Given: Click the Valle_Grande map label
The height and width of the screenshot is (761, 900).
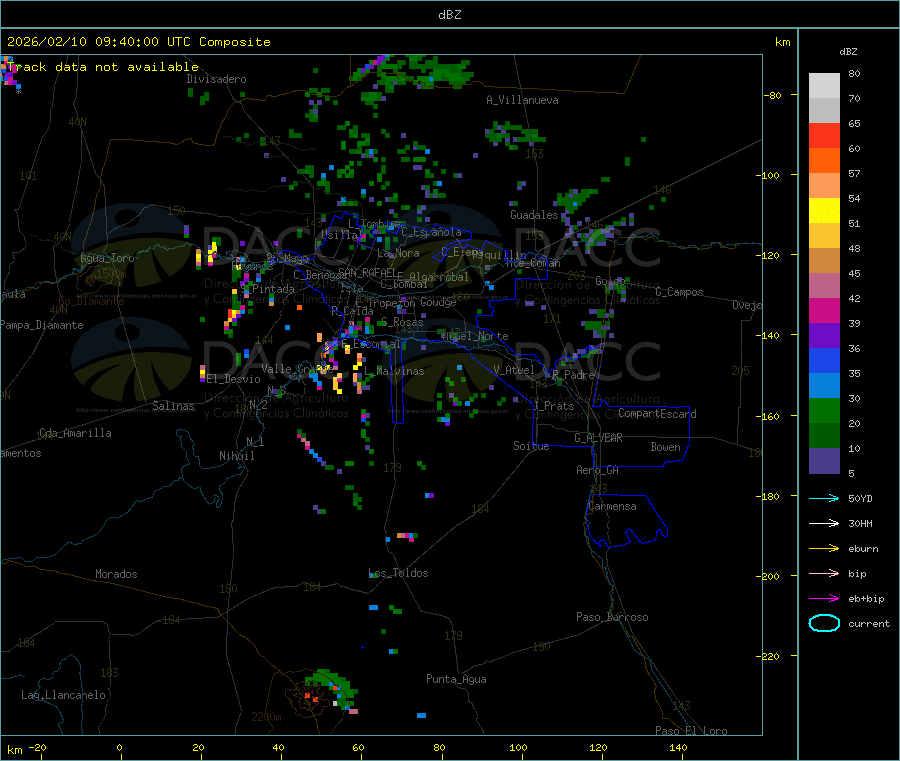Looking at the screenshot, I should coord(297,369).
